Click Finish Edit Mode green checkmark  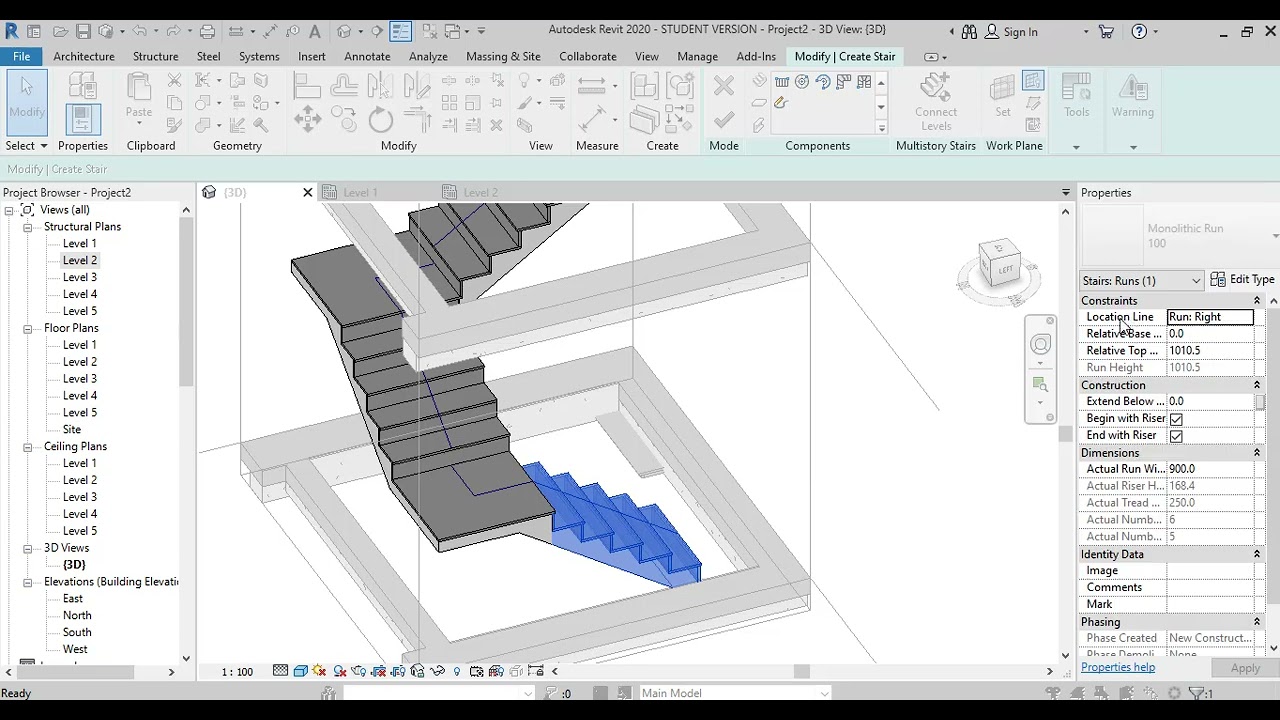[724, 121]
